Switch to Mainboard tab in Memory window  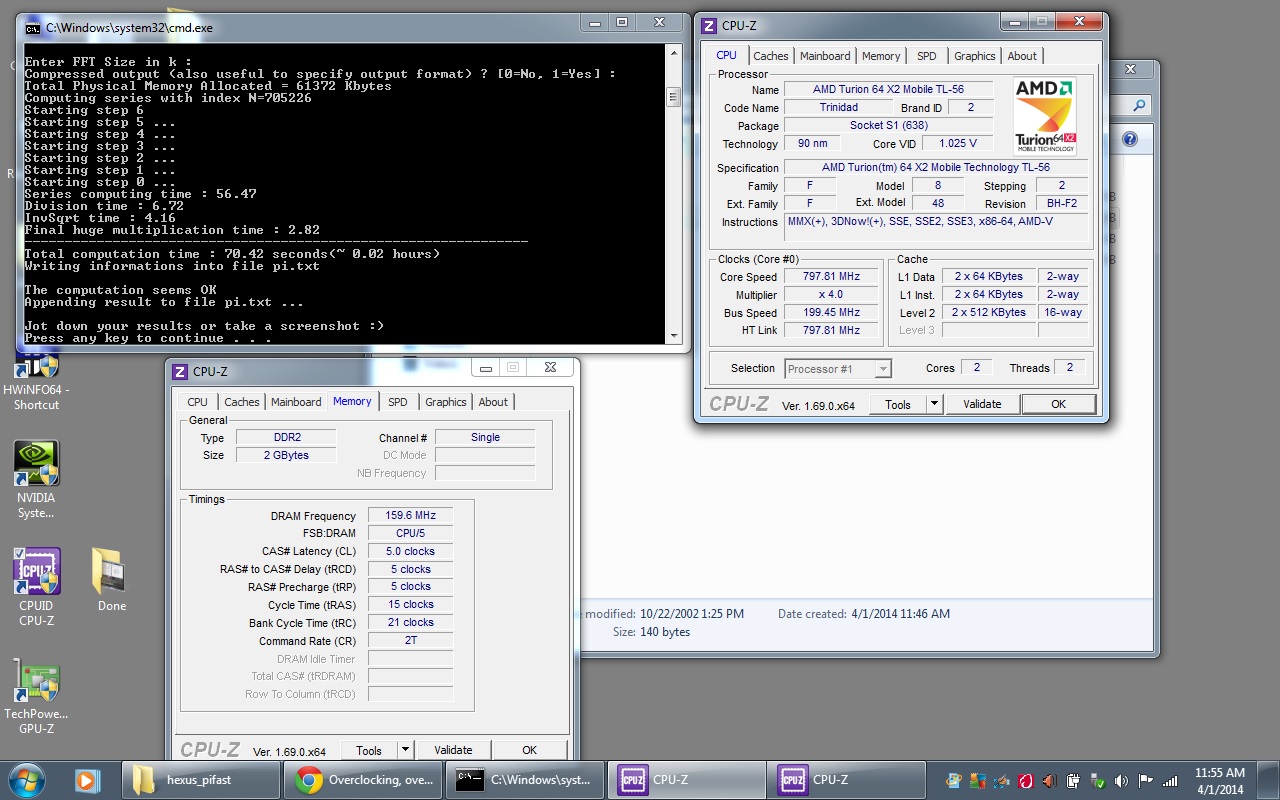tap(296, 402)
